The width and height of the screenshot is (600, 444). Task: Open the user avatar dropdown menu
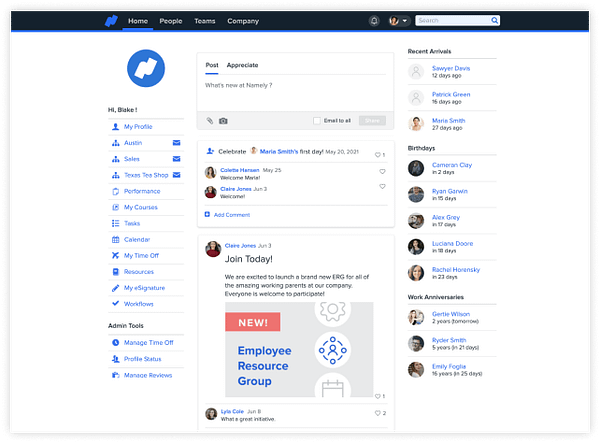[x=399, y=20]
